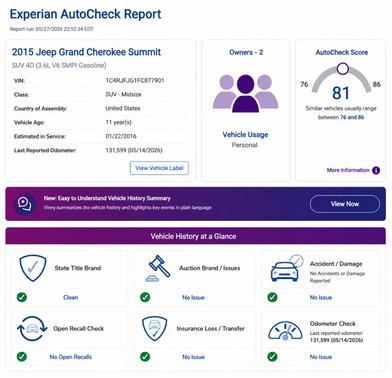The width and height of the screenshot is (392, 378).
Task: Click the 131,599 (05/14/2026) value in vehicle details
Action: click(x=134, y=150)
